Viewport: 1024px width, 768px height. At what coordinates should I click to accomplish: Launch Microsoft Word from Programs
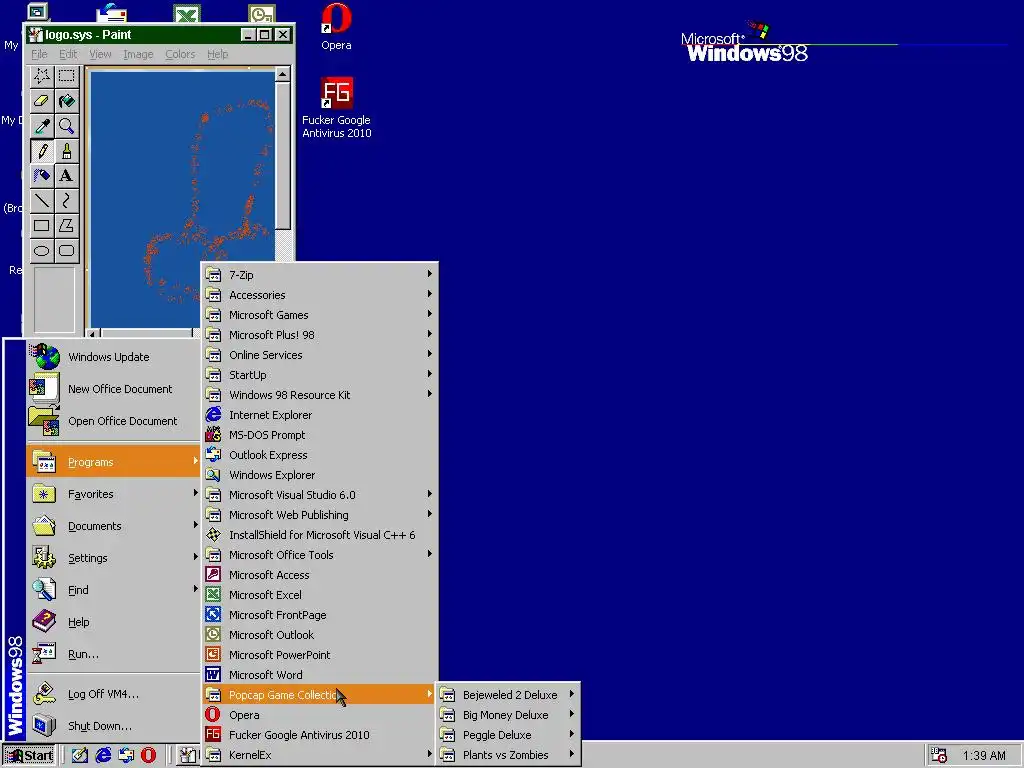point(319,675)
